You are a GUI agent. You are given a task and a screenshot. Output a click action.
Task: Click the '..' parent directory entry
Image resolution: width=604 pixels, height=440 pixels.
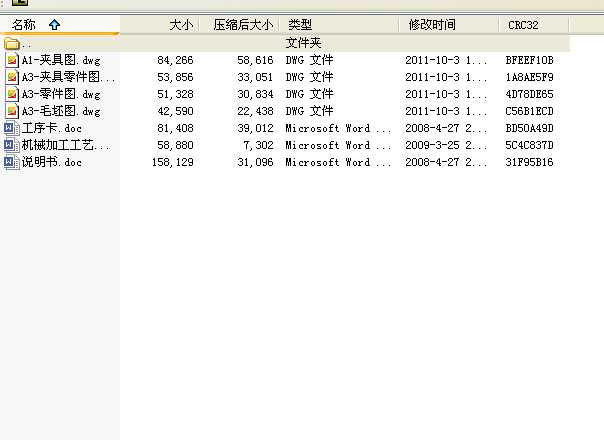[26, 45]
